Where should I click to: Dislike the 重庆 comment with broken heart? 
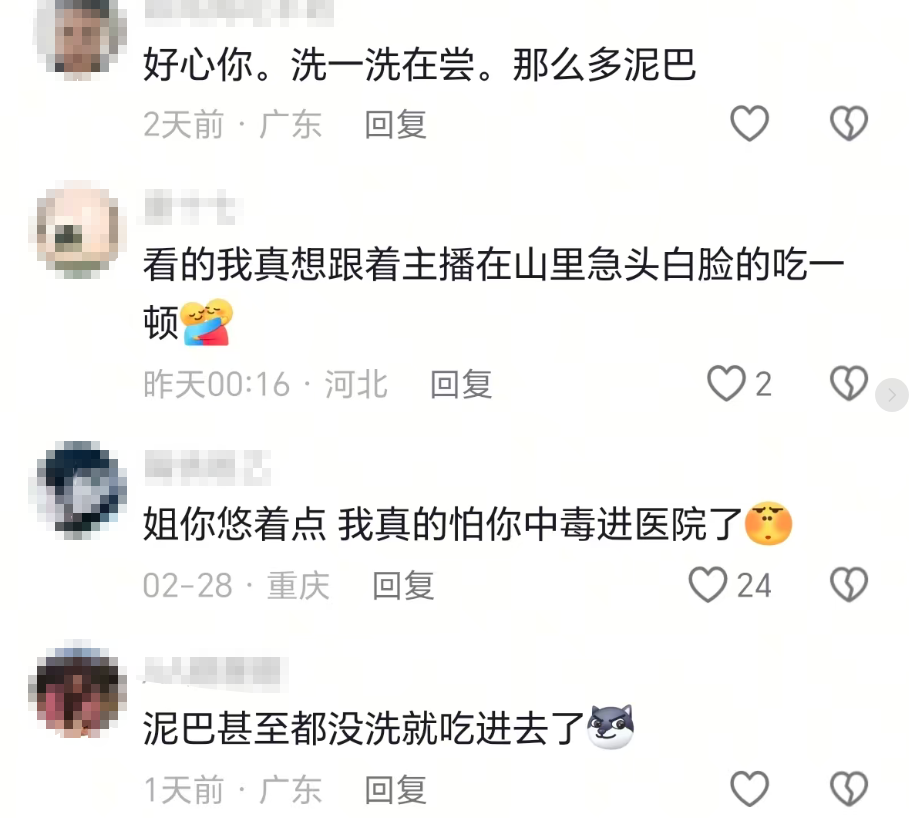(x=849, y=584)
